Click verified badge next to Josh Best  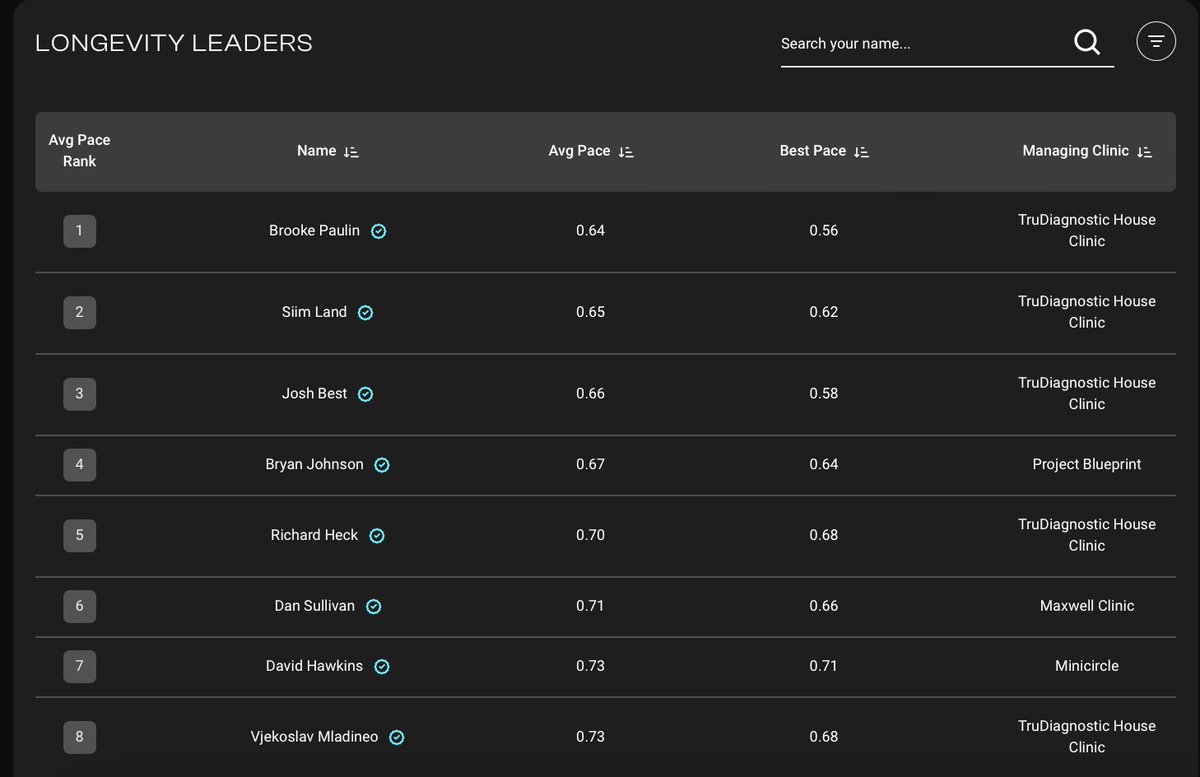point(366,394)
